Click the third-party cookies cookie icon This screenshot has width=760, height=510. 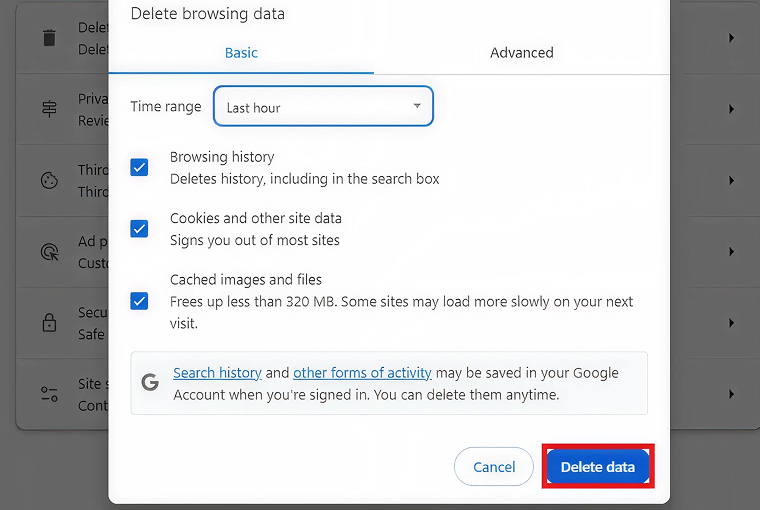coord(49,181)
